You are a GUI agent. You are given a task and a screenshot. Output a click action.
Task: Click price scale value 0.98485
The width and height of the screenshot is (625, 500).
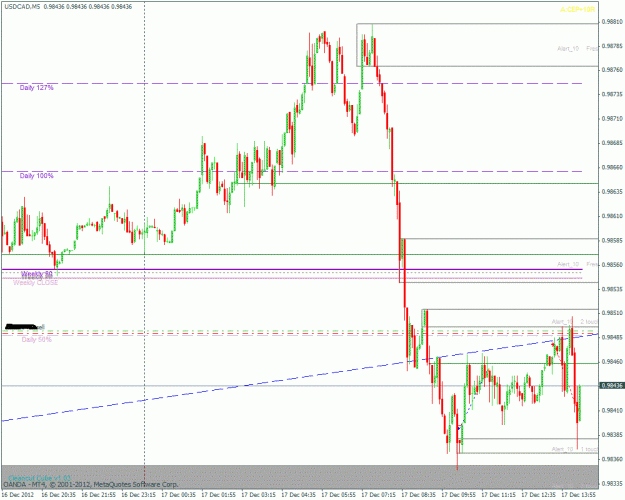(x=612, y=337)
